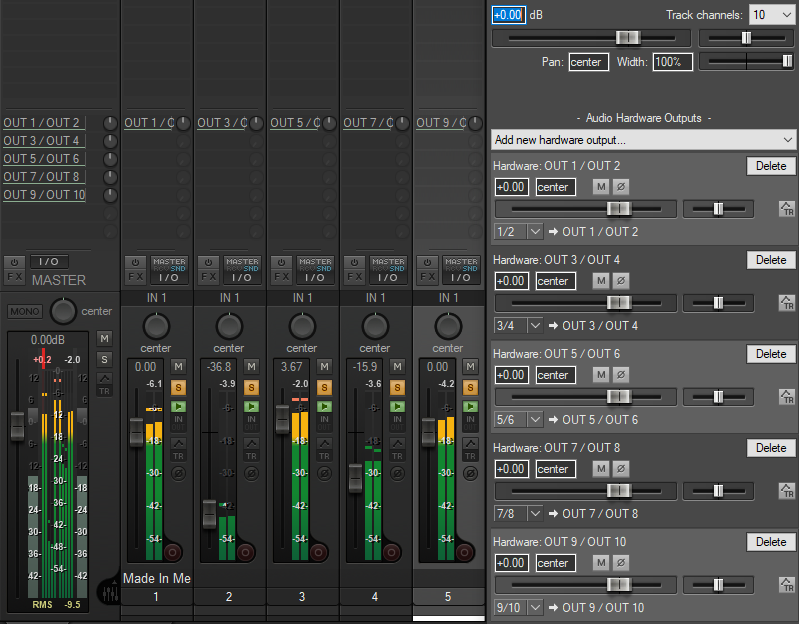
Task: Click master send OUT 9 / OUT 10
Action: (44, 195)
